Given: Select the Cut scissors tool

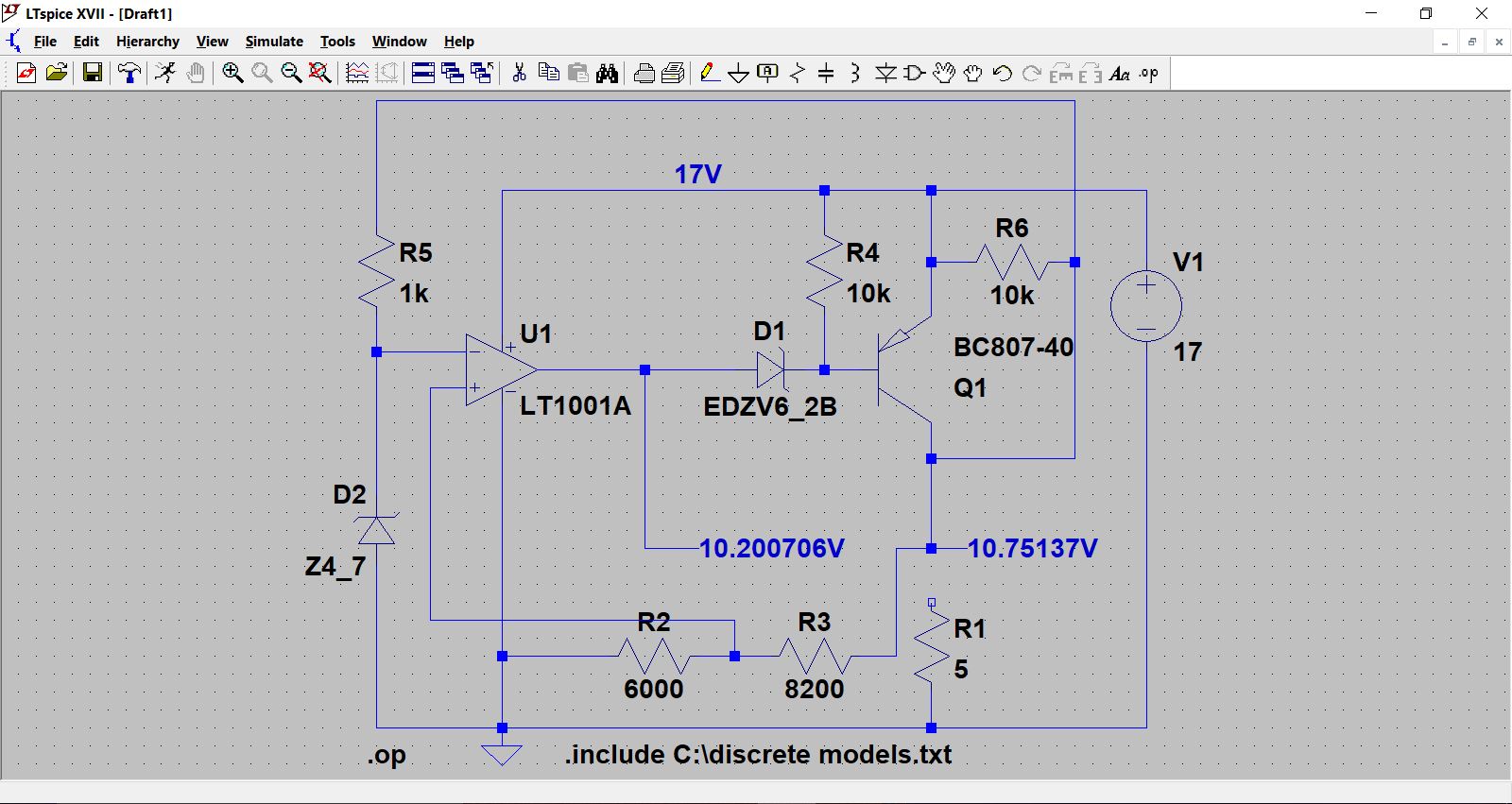Looking at the screenshot, I should (x=519, y=73).
